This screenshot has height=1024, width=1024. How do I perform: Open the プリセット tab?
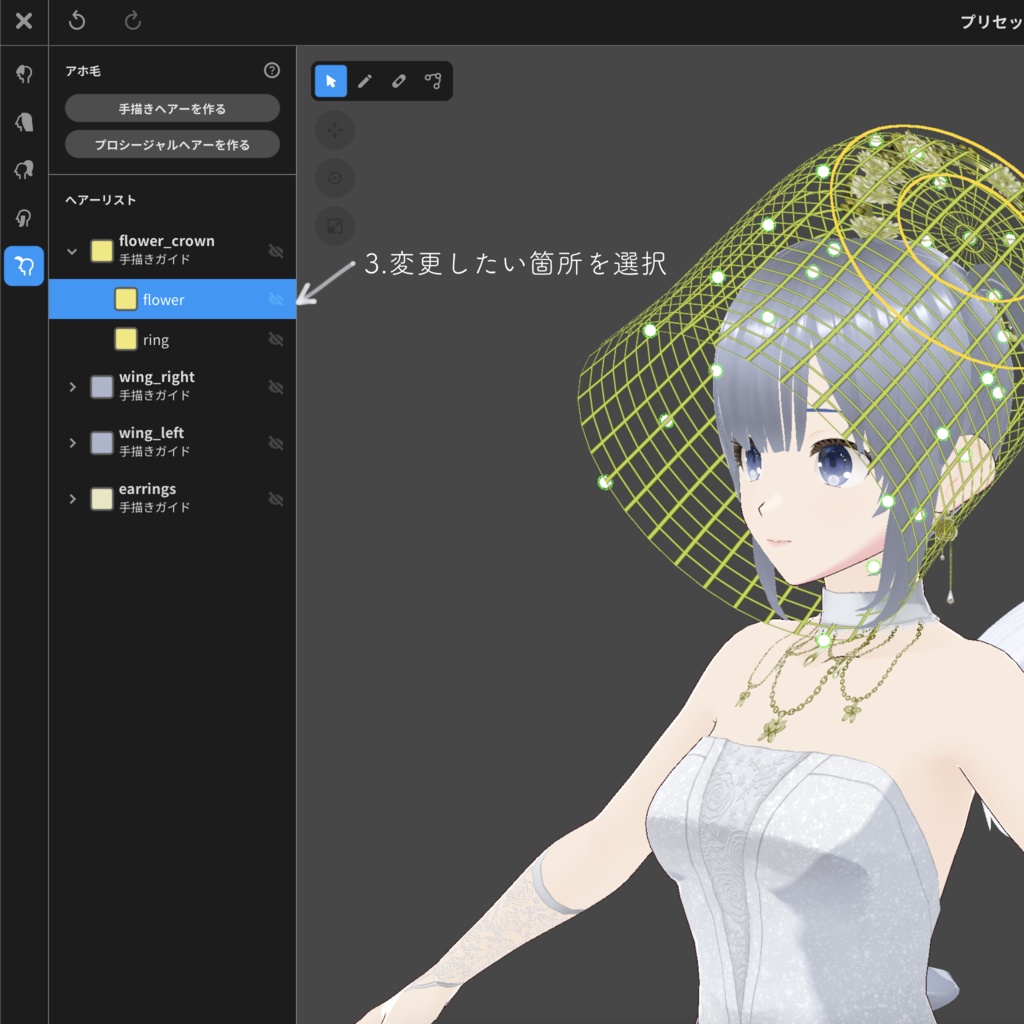[x=991, y=21]
